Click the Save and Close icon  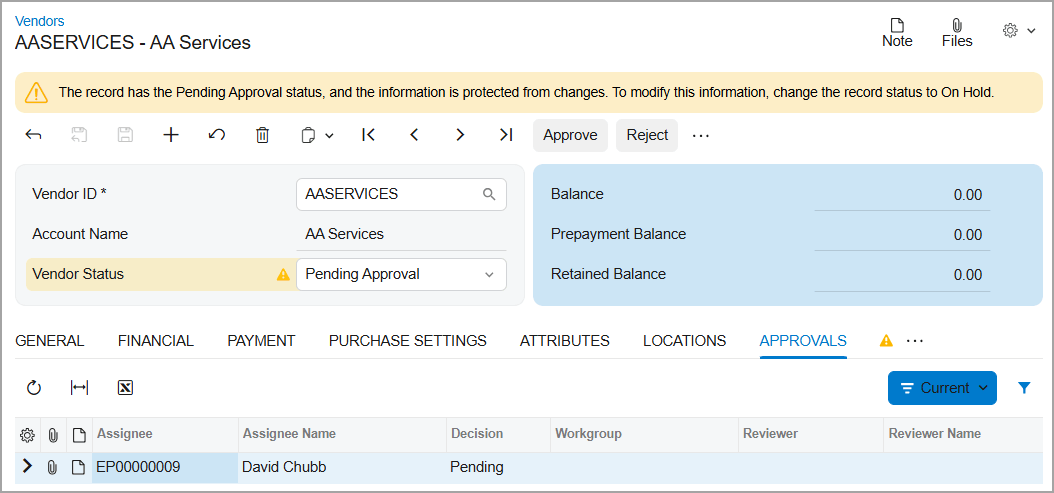tap(79, 135)
